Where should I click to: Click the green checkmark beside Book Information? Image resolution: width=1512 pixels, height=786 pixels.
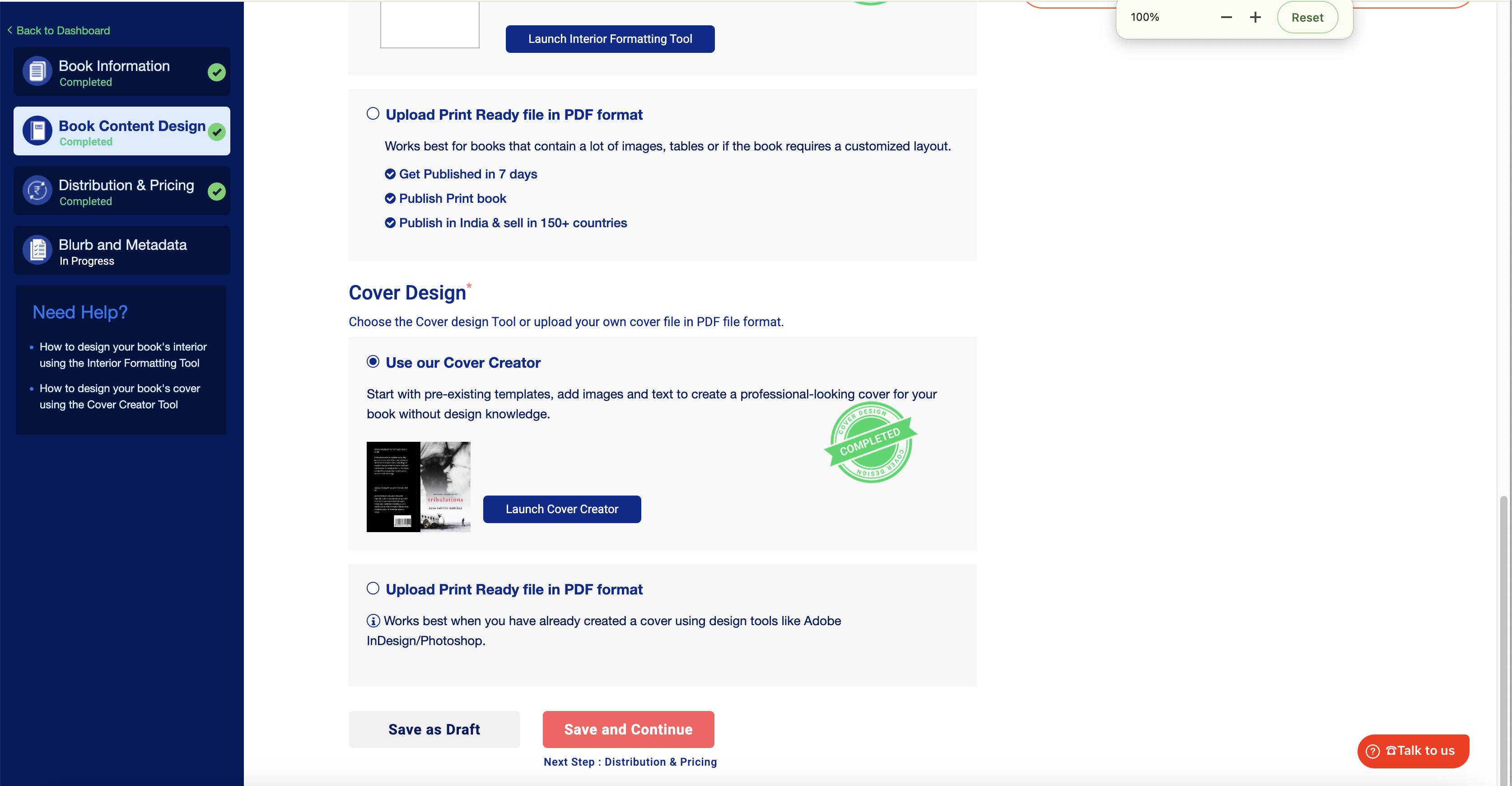(217, 72)
